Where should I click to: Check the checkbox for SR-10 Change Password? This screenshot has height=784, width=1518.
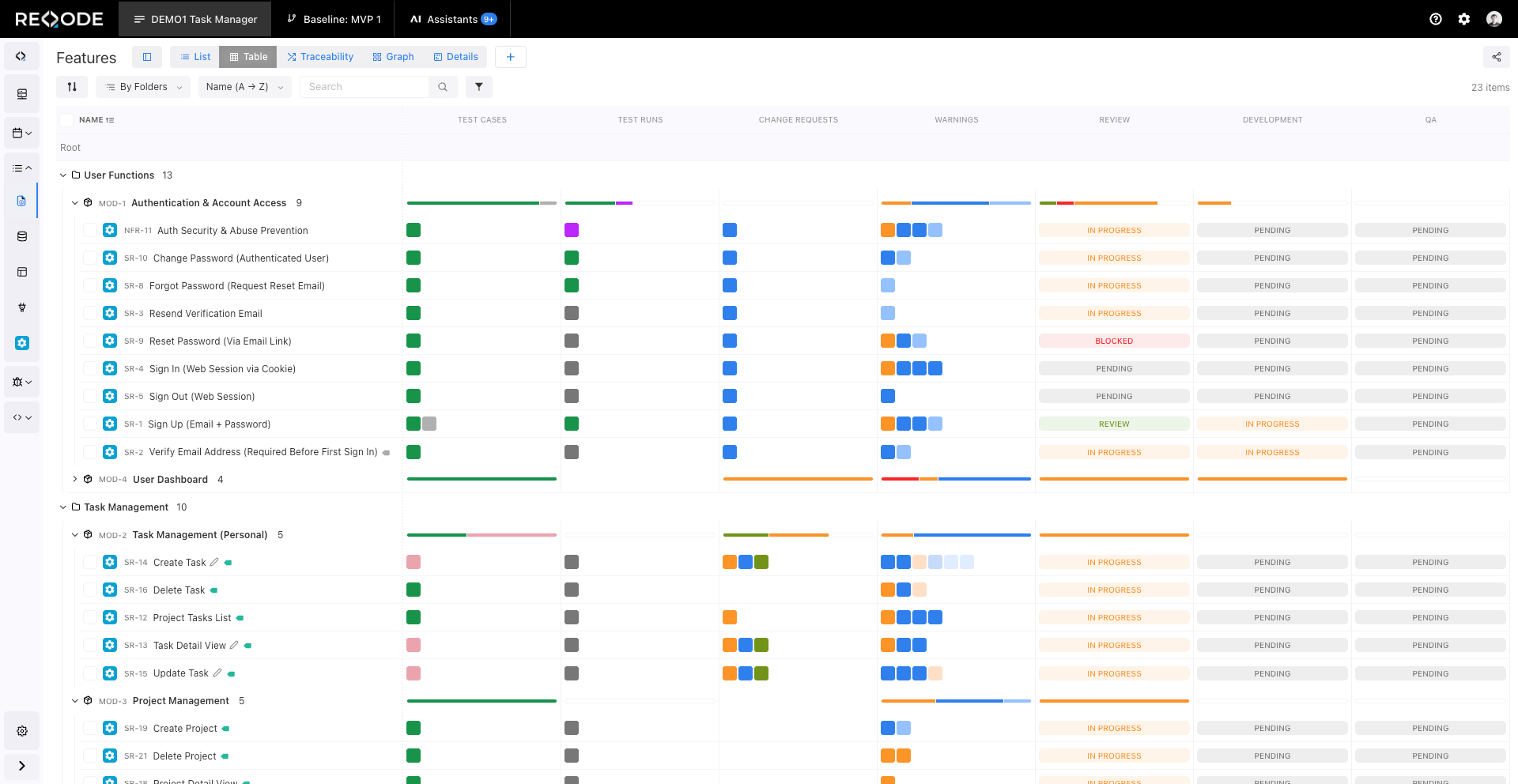click(x=90, y=258)
